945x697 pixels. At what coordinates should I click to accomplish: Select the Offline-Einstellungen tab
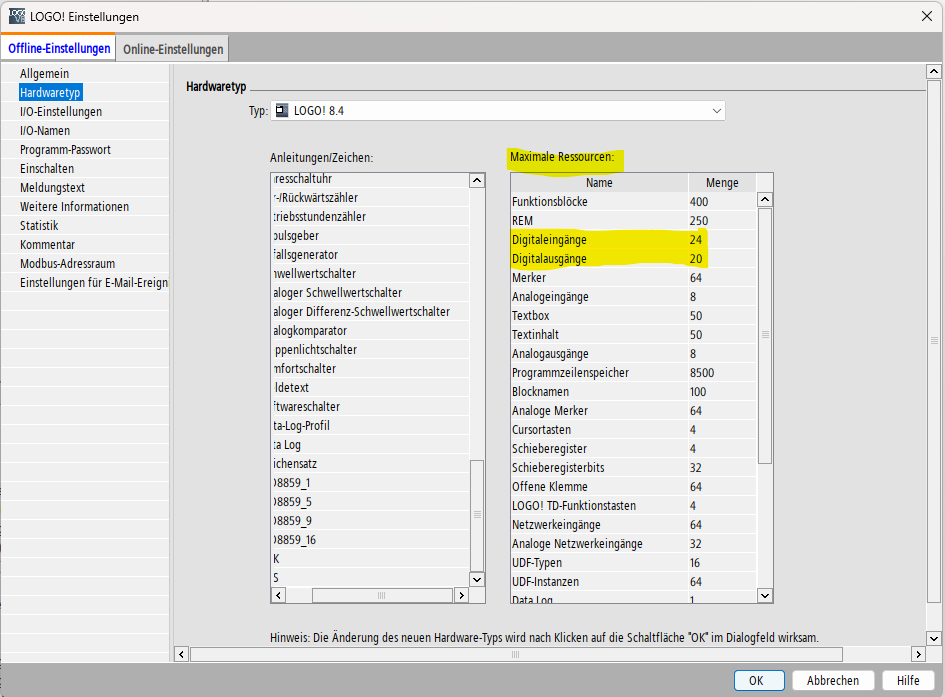[x=59, y=49]
